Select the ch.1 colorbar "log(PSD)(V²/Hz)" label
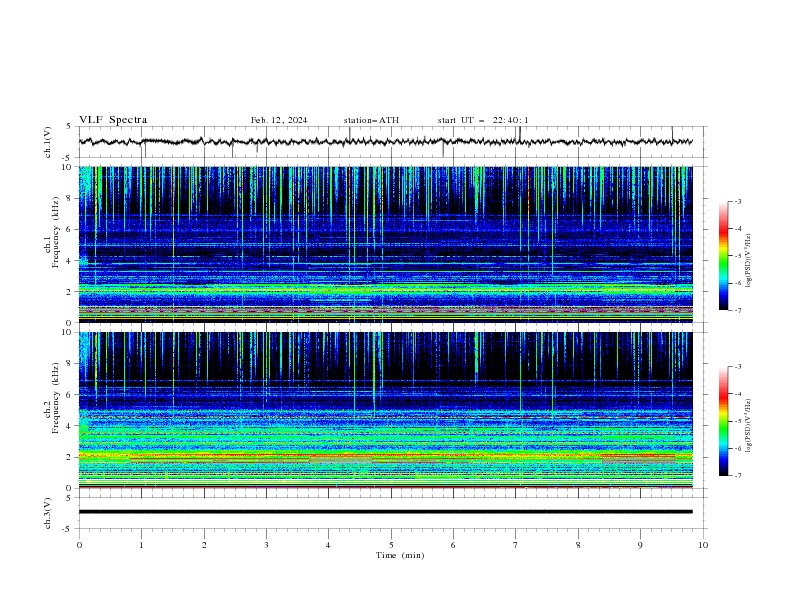Screen dimensions: 792x612 pos(749,261)
